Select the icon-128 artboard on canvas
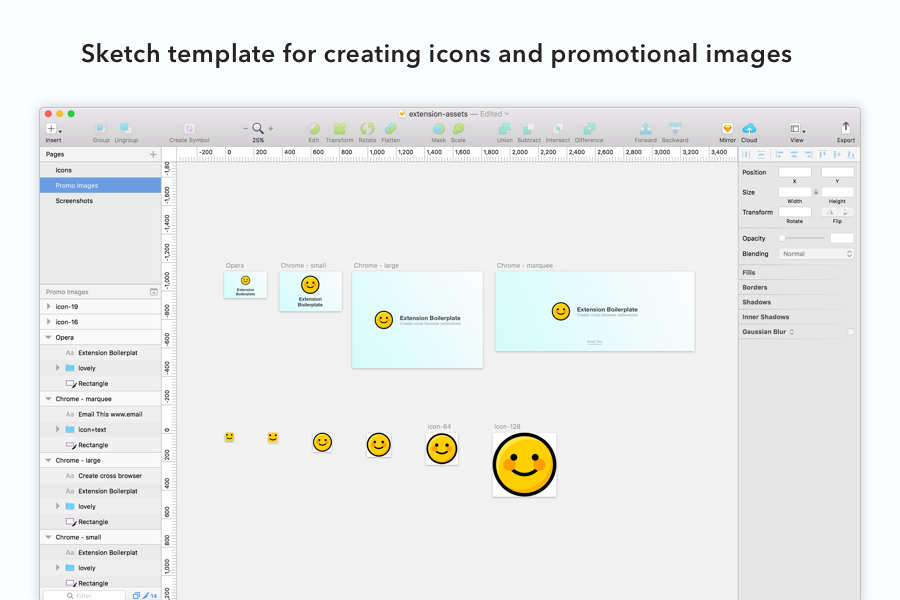The width and height of the screenshot is (900, 600). [525, 465]
